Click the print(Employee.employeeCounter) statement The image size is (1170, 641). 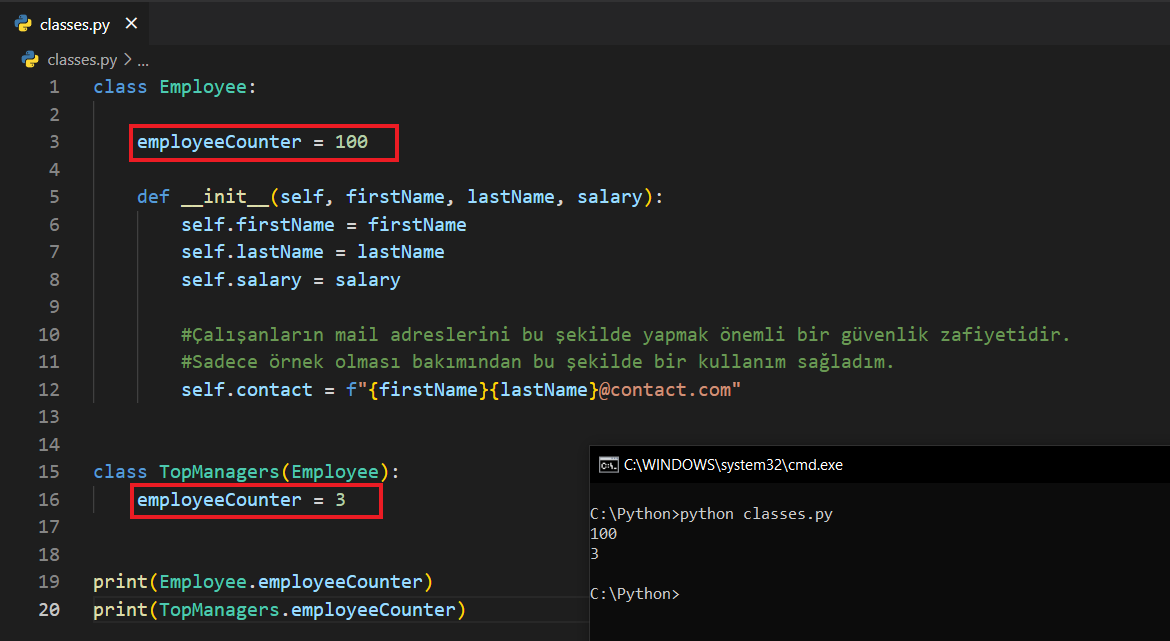(x=263, y=581)
